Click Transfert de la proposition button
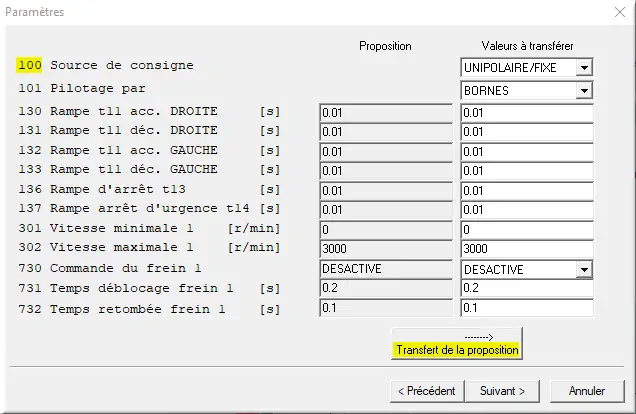636x414 pixels. point(457,343)
